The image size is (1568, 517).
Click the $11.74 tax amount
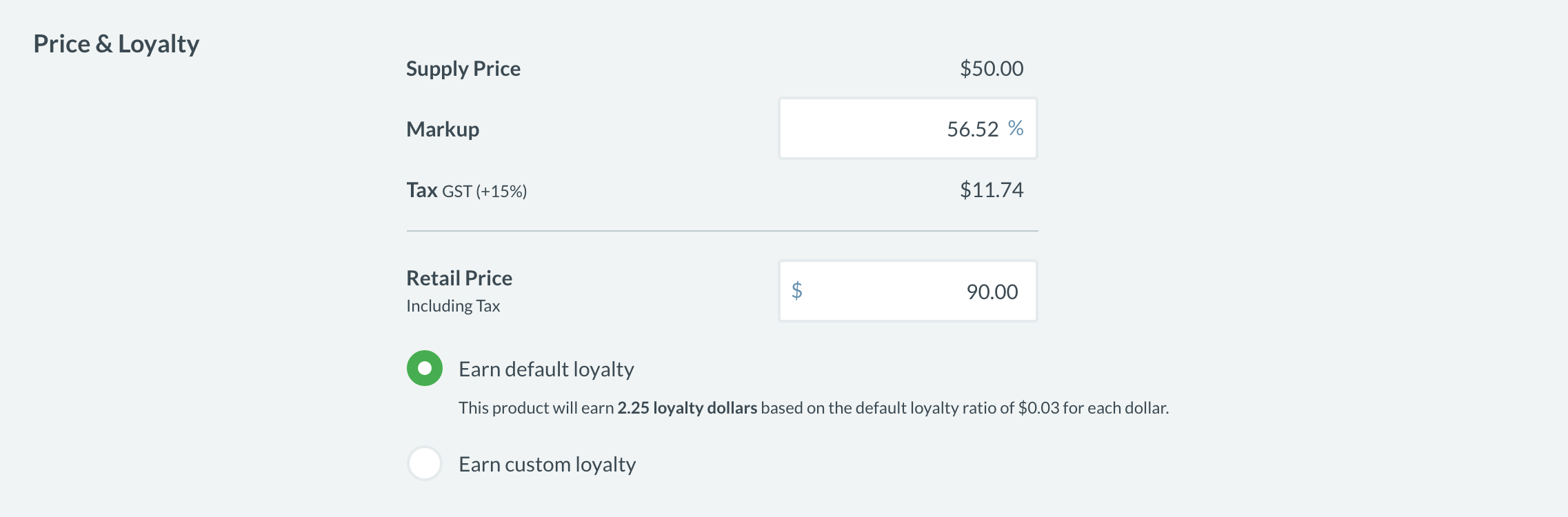point(991,190)
